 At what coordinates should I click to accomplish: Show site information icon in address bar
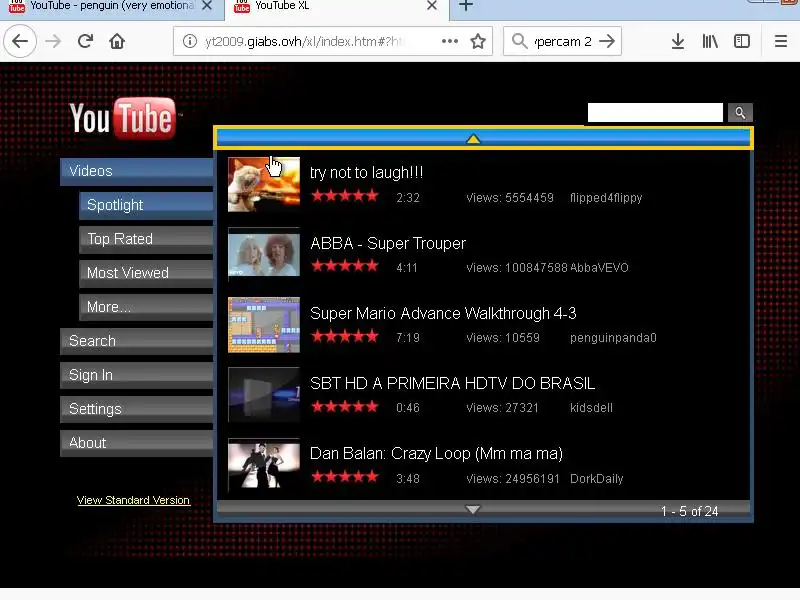[x=190, y=41]
